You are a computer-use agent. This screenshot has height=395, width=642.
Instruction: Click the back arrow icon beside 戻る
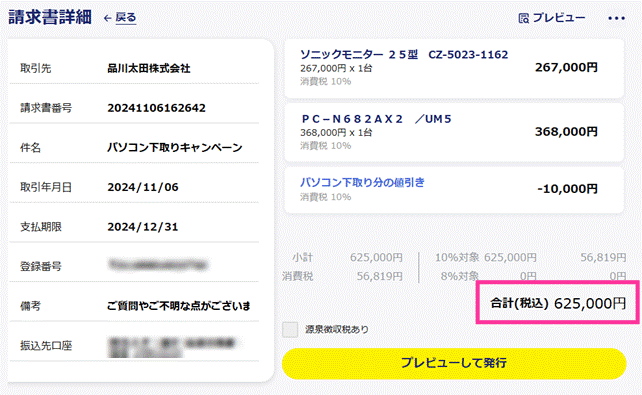click(108, 18)
